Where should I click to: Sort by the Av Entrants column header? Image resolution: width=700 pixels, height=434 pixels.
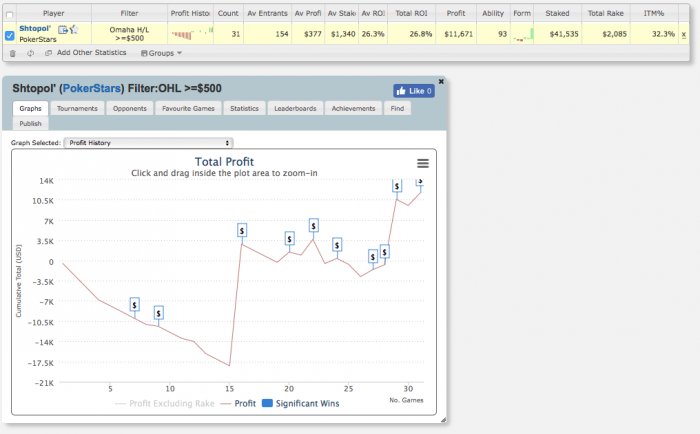267,13
